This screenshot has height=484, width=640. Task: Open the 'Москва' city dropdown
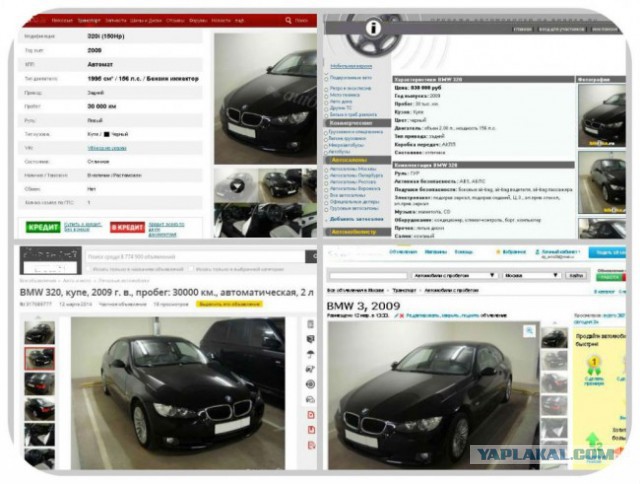(532, 275)
